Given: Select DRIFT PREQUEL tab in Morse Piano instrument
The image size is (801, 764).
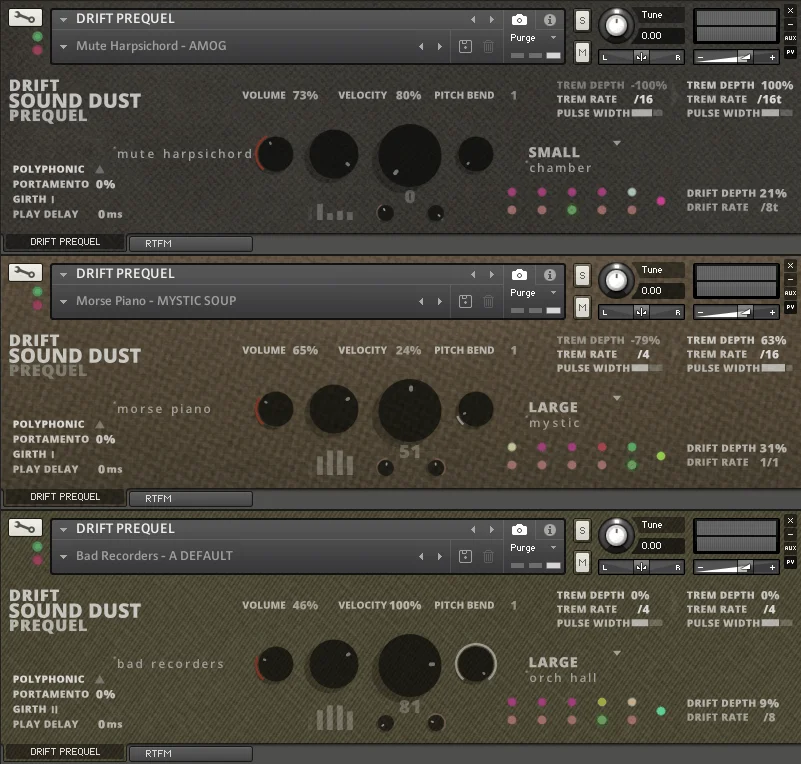Looking at the screenshot, I should pos(65,496).
